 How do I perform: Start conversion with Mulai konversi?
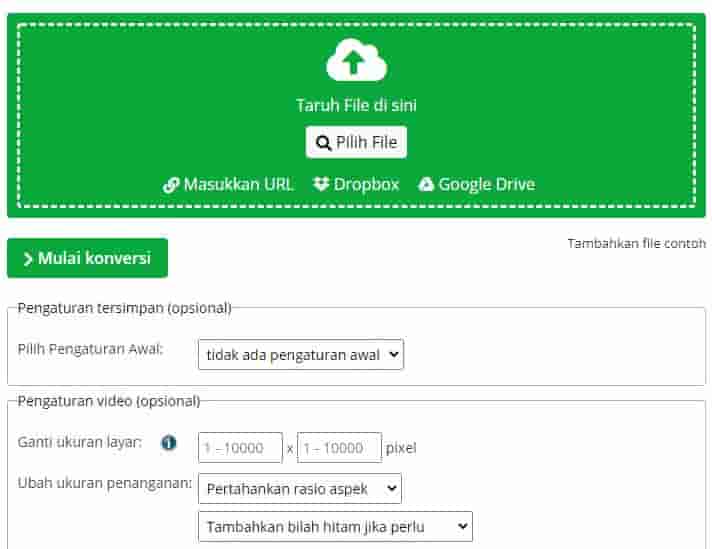pos(88,258)
